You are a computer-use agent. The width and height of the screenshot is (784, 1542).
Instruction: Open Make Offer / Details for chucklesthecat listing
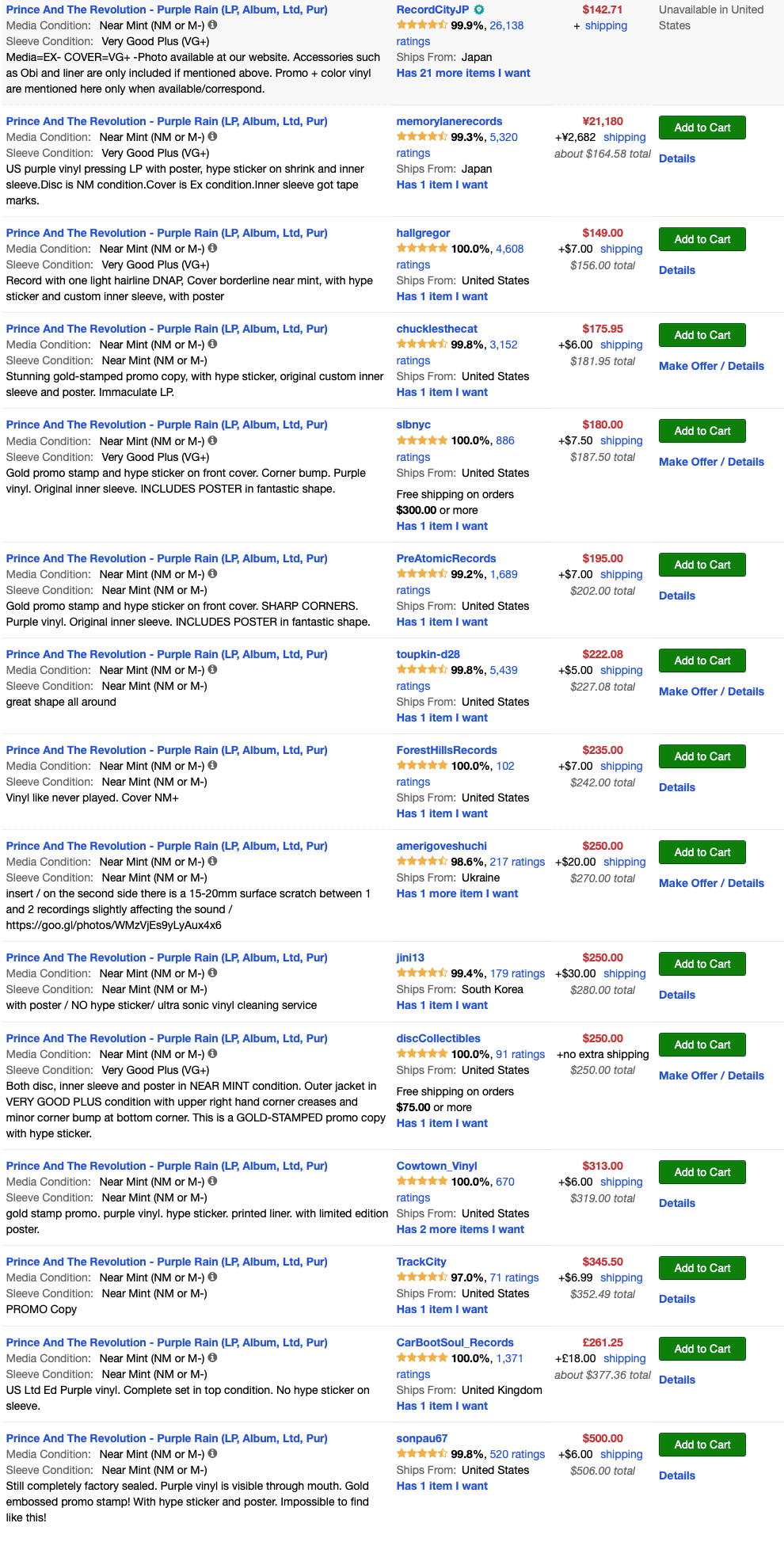point(711,366)
